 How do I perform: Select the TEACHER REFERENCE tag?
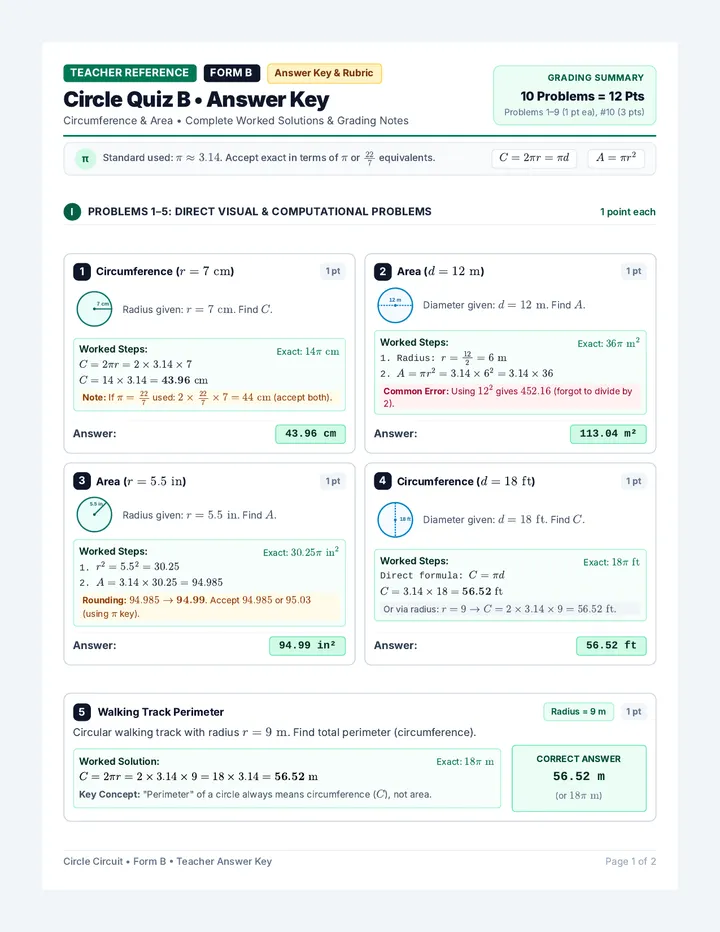pyautogui.click(x=130, y=73)
